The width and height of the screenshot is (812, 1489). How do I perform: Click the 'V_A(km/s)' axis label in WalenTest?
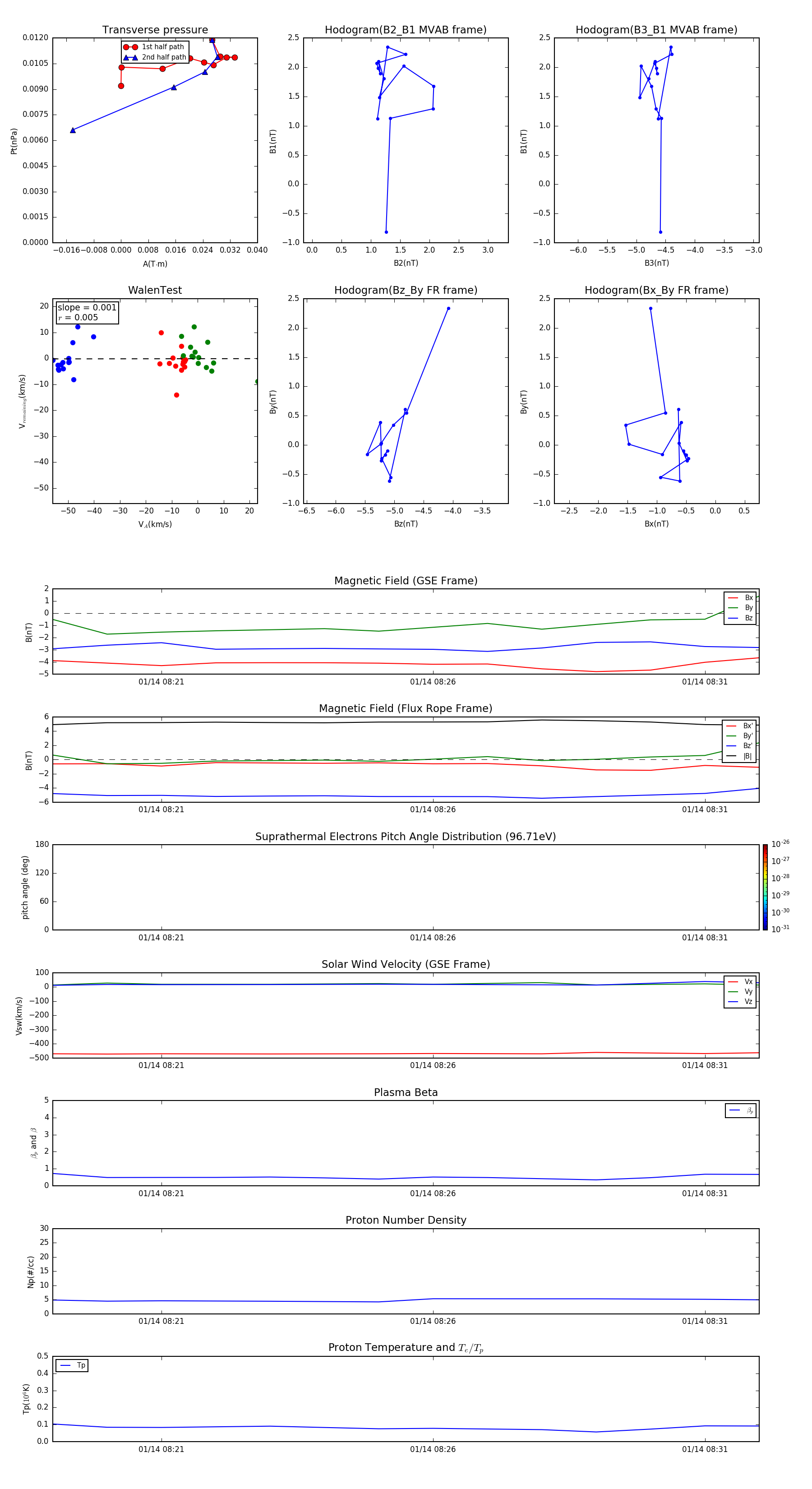[155, 525]
